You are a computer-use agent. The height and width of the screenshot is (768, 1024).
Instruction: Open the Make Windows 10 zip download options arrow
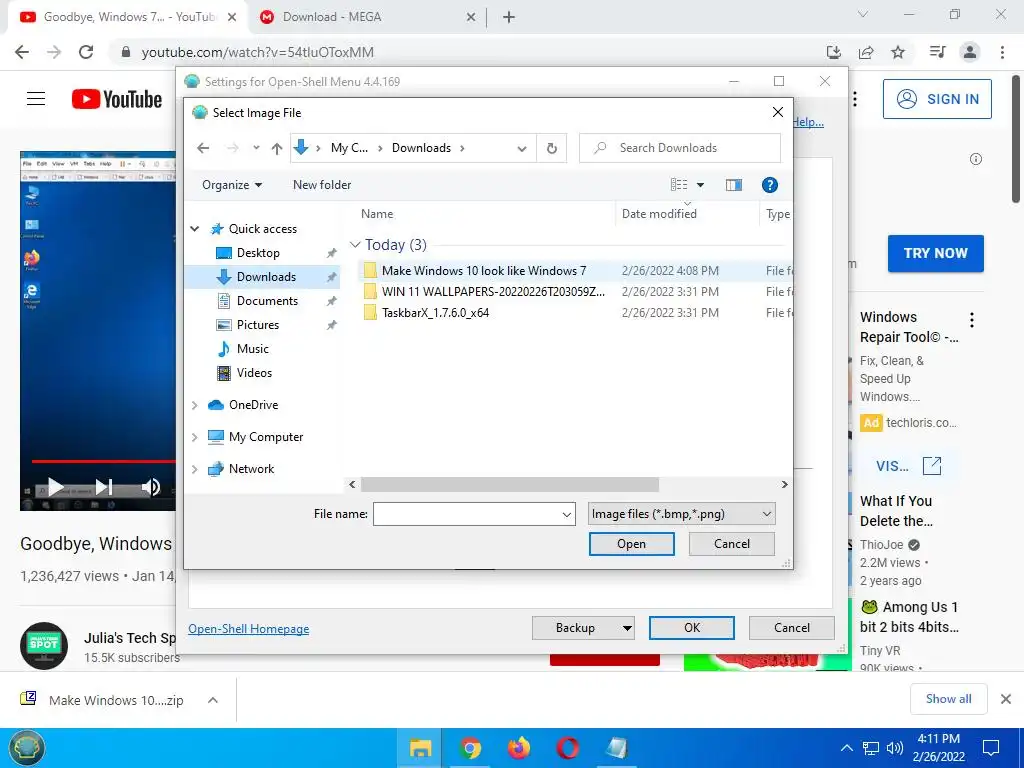point(212,700)
